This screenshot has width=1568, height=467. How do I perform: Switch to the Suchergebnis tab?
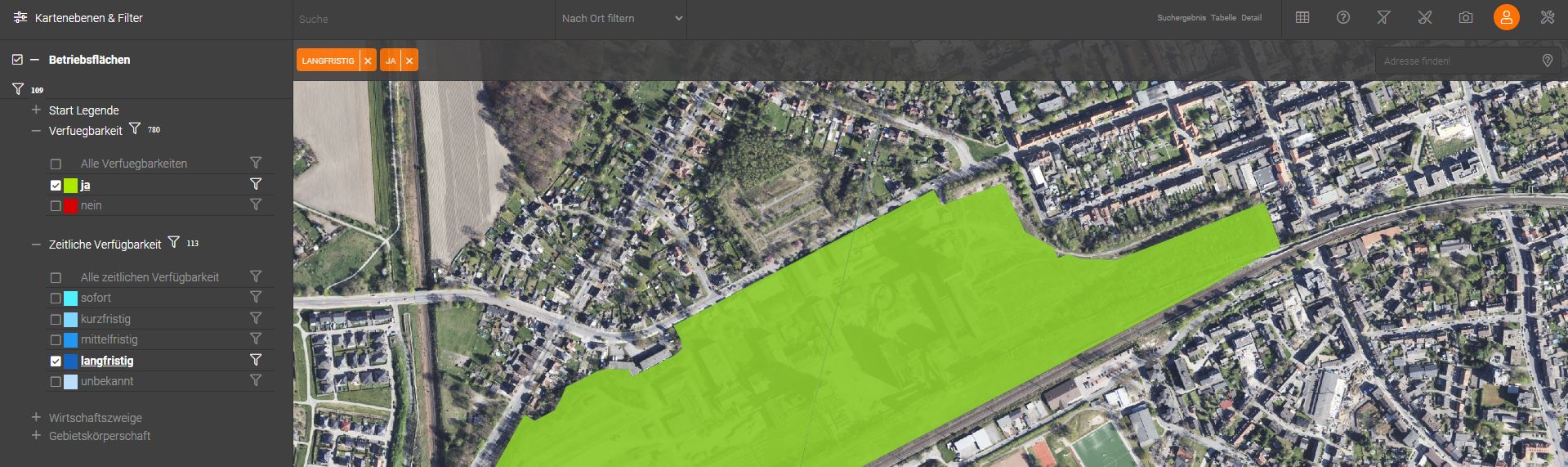[x=1181, y=18]
